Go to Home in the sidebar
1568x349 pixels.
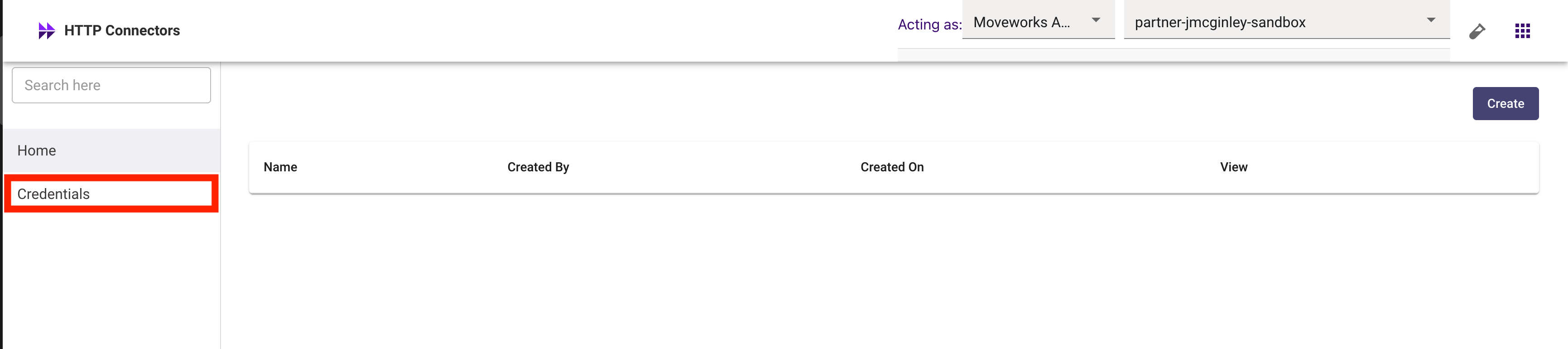point(37,150)
